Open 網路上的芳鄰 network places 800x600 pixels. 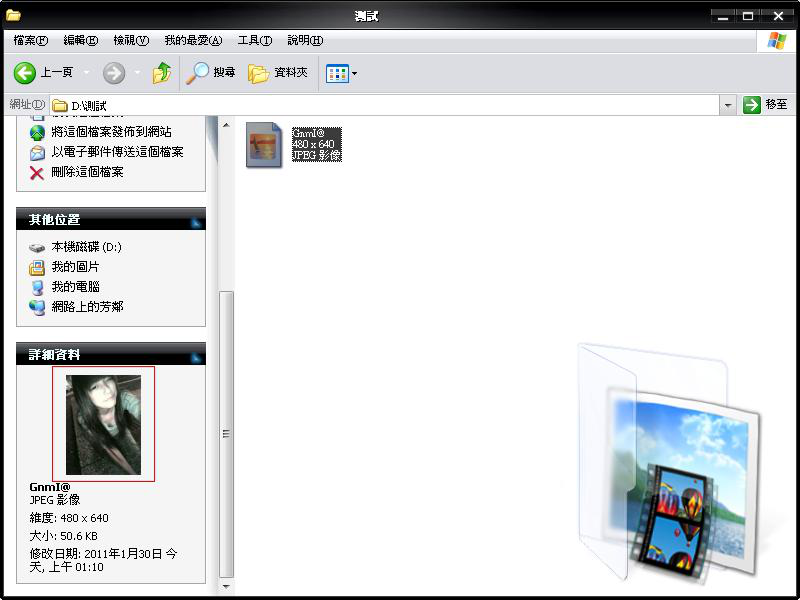(87, 307)
